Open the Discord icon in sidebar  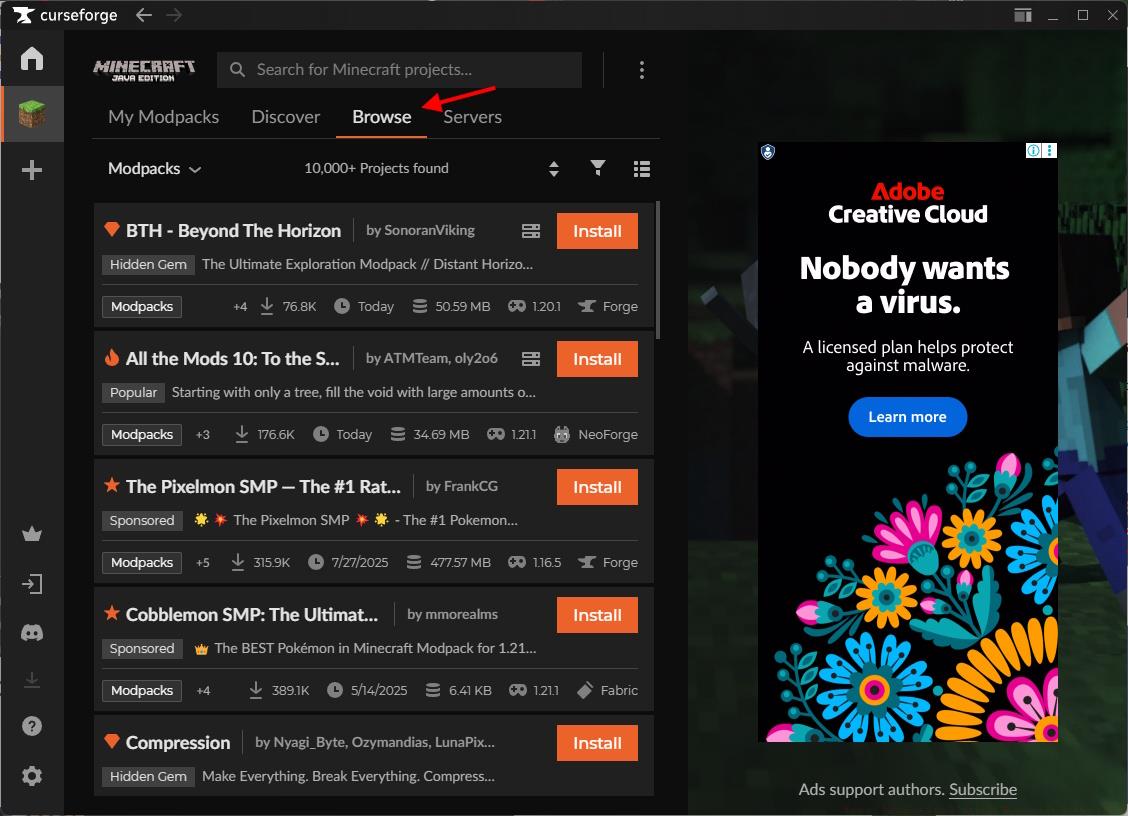[32, 633]
